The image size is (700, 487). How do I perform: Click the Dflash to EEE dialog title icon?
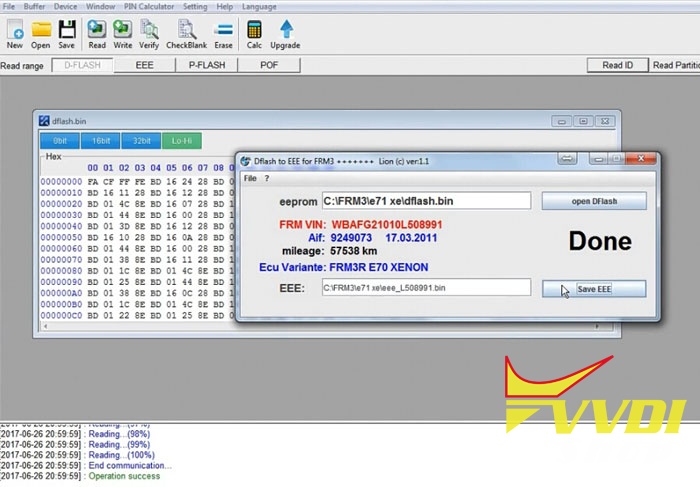245,161
